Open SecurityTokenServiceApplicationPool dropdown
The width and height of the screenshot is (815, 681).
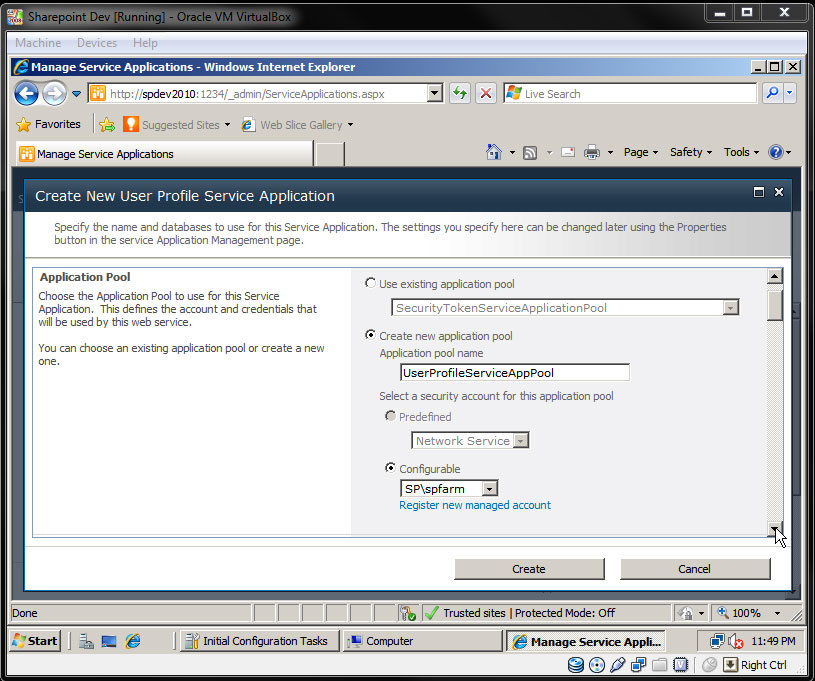click(x=730, y=308)
